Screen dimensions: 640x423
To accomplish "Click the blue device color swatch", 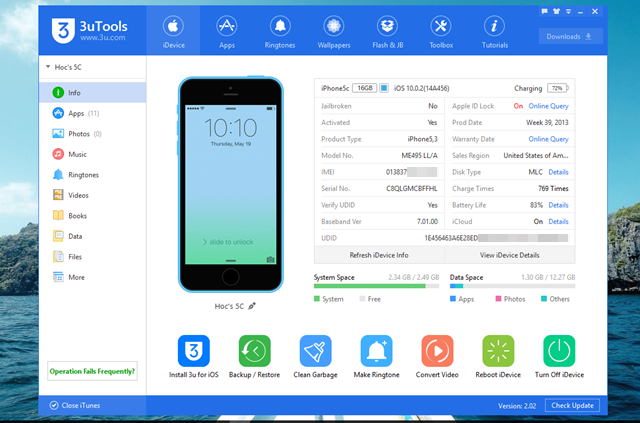I will 384,88.
